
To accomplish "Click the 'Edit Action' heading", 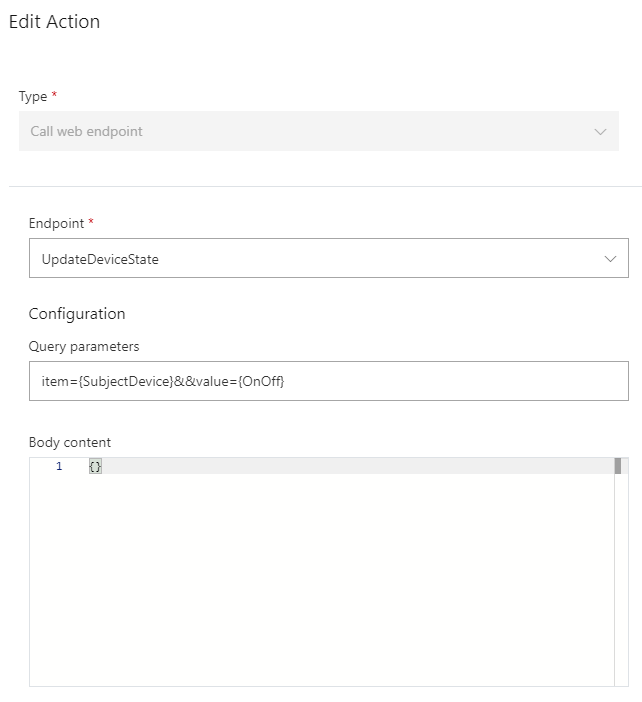I will [54, 22].
